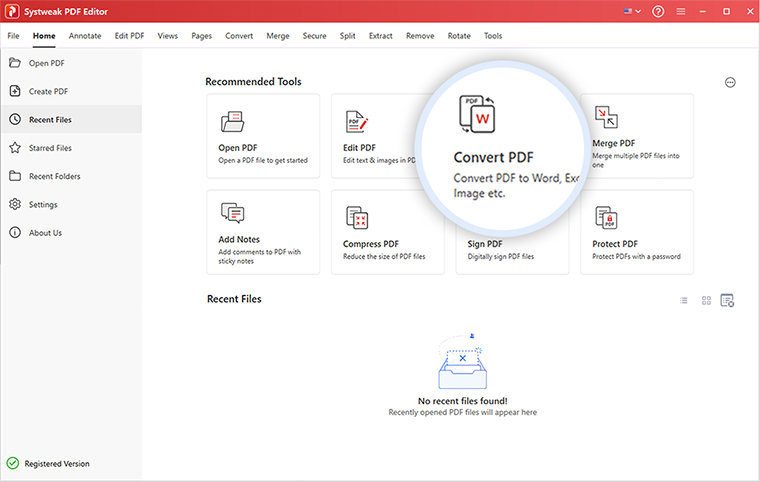Image resolution: width=760 pixels, height=482 pixels.
Task: Click the Open PDF folder icon in sidebar
Action: click(15, 63)
